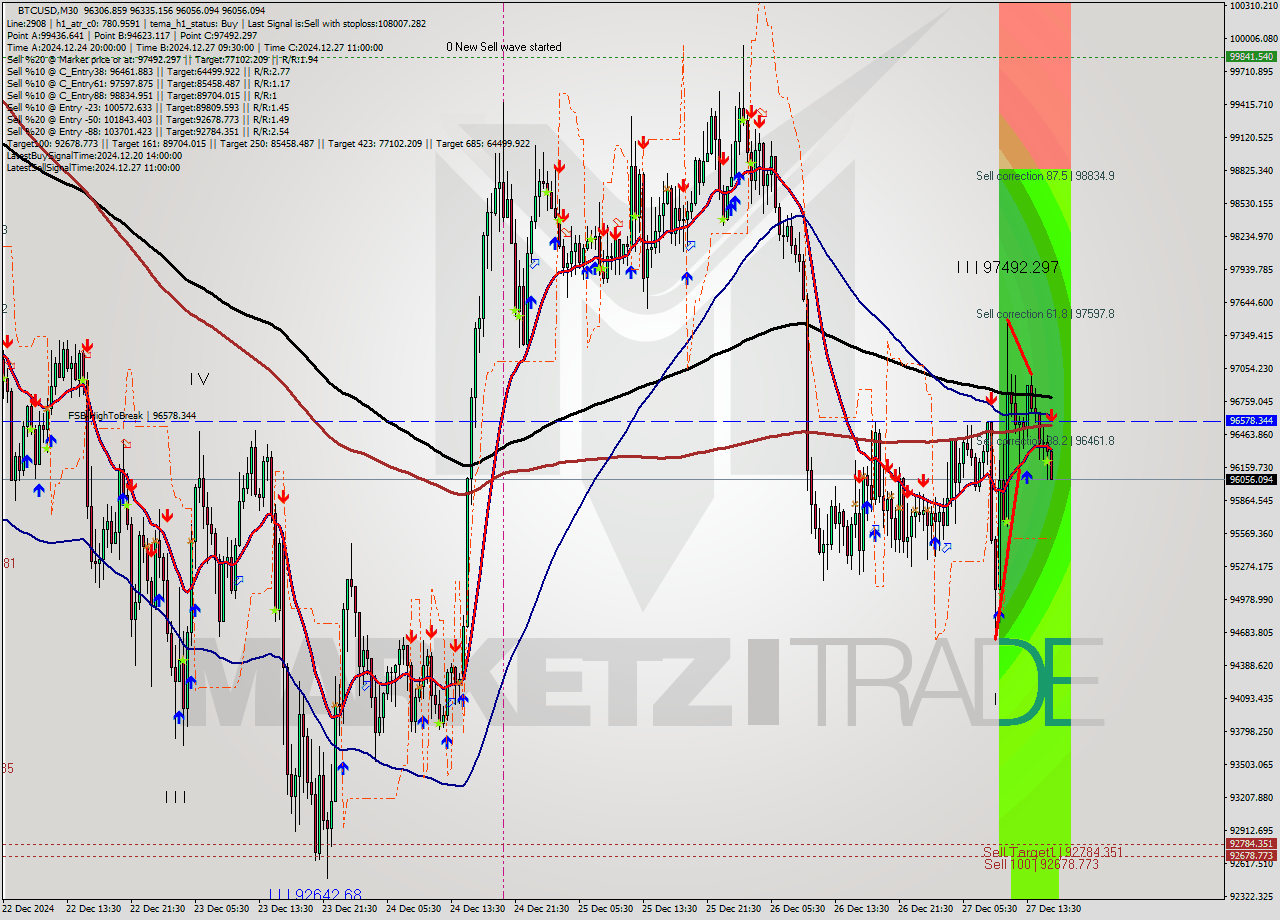Image resolution: width=1280 pixels, height=920 pixels.
Task: Click the 'Sell correction 87.5 | 98834.9' label
Action: click(x=1045, y=175)
